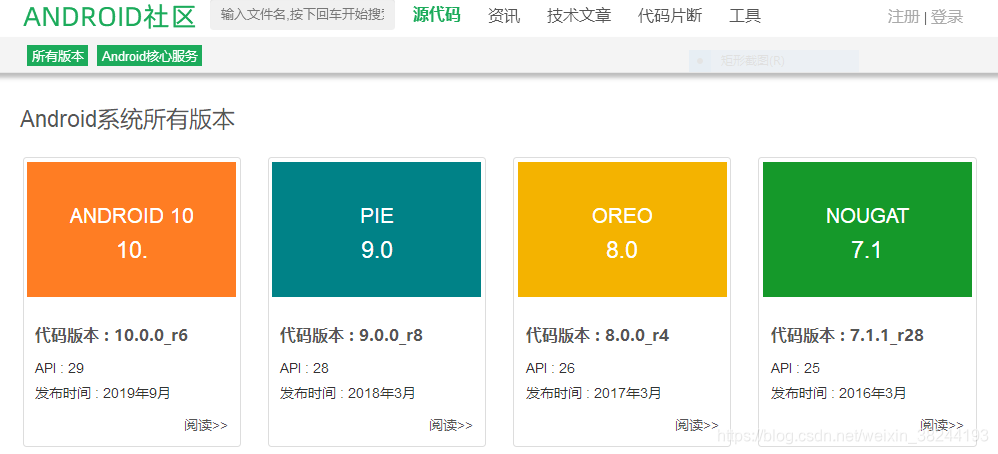Image resolution: width=998 pixels, height=454 pixels.
Task: Select text 代码版本：10.0.0_r6
Action: tap(111, 335)
